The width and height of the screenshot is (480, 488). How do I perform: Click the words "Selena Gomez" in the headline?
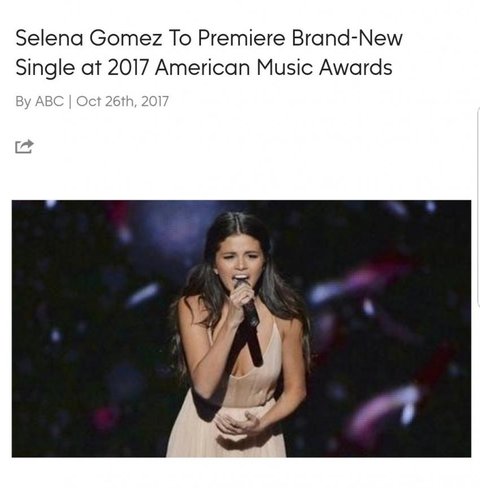point(89,38)
